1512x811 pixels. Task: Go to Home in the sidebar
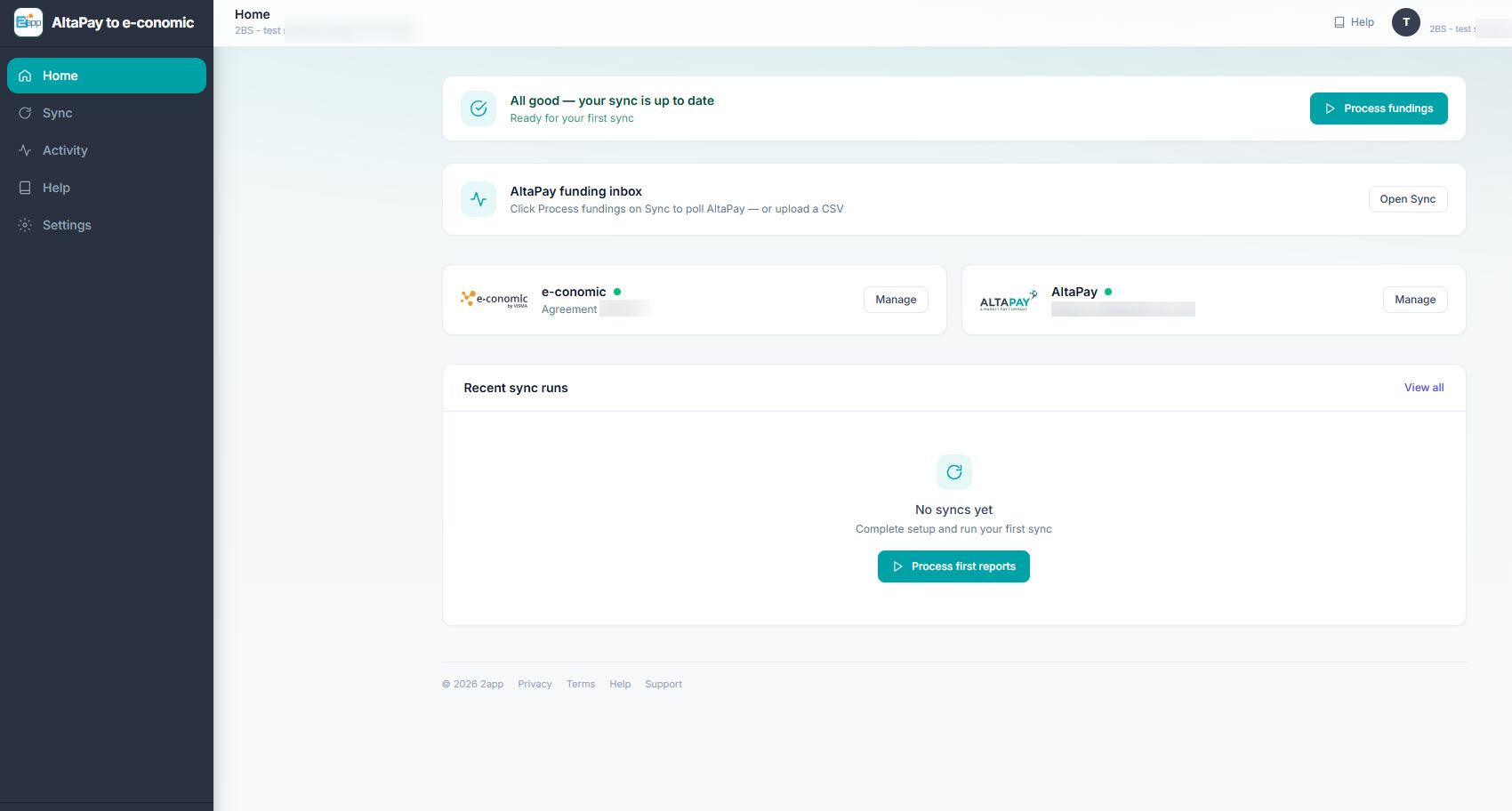pos(107,76)
